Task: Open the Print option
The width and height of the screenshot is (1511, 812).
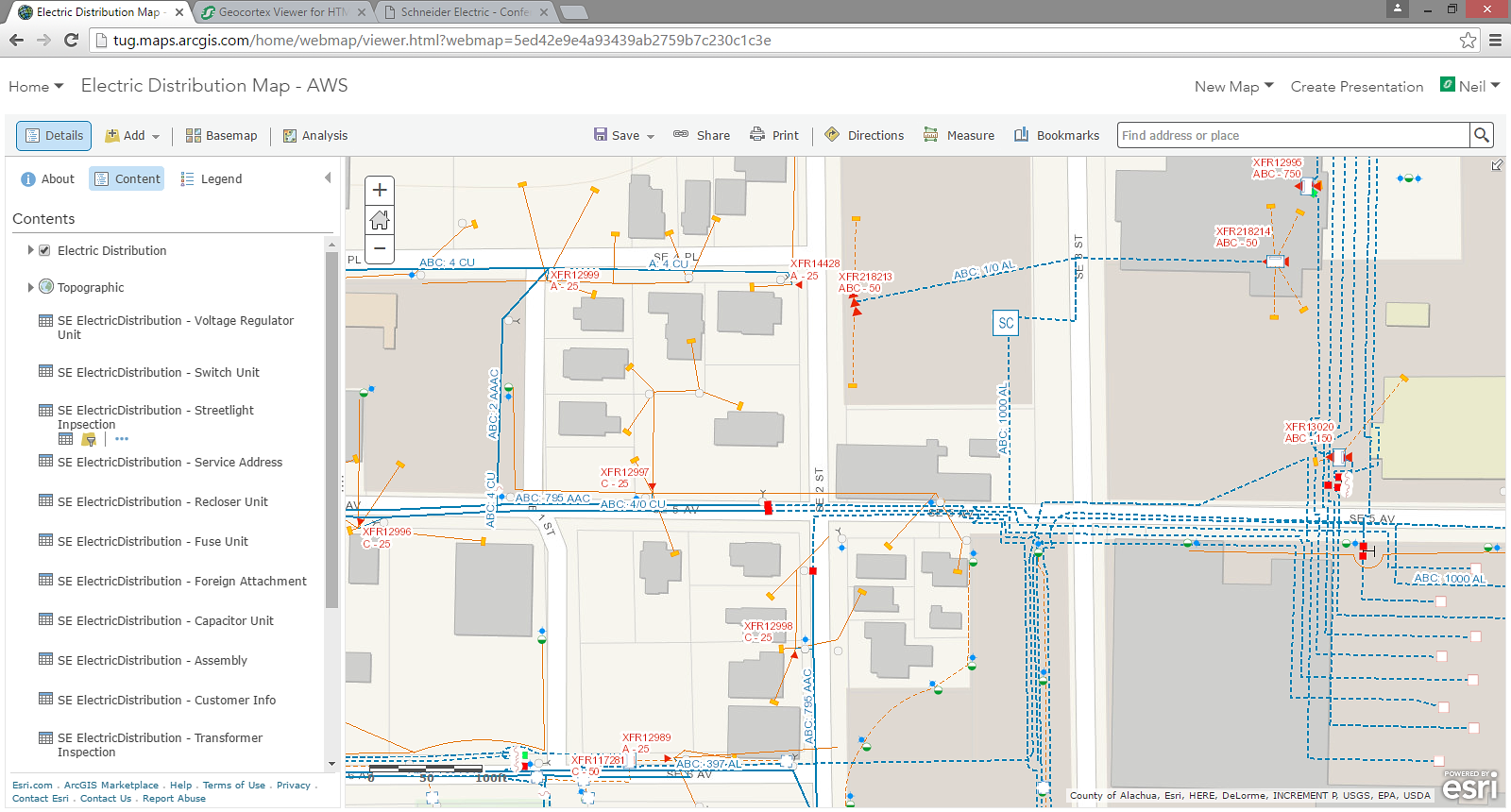Action: coord(774,136)
